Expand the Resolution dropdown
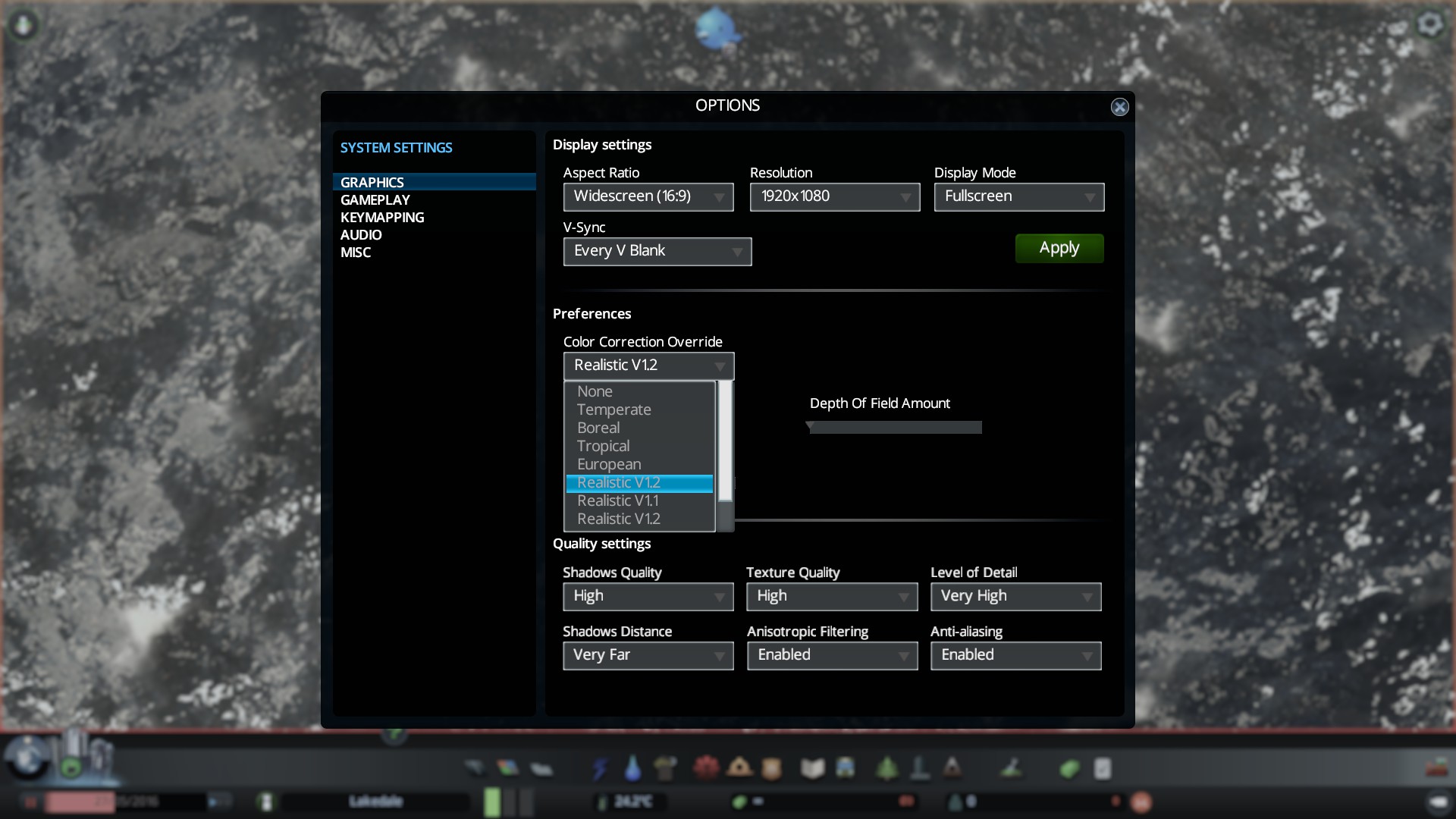1456x819 pixels. coord(834,196)
